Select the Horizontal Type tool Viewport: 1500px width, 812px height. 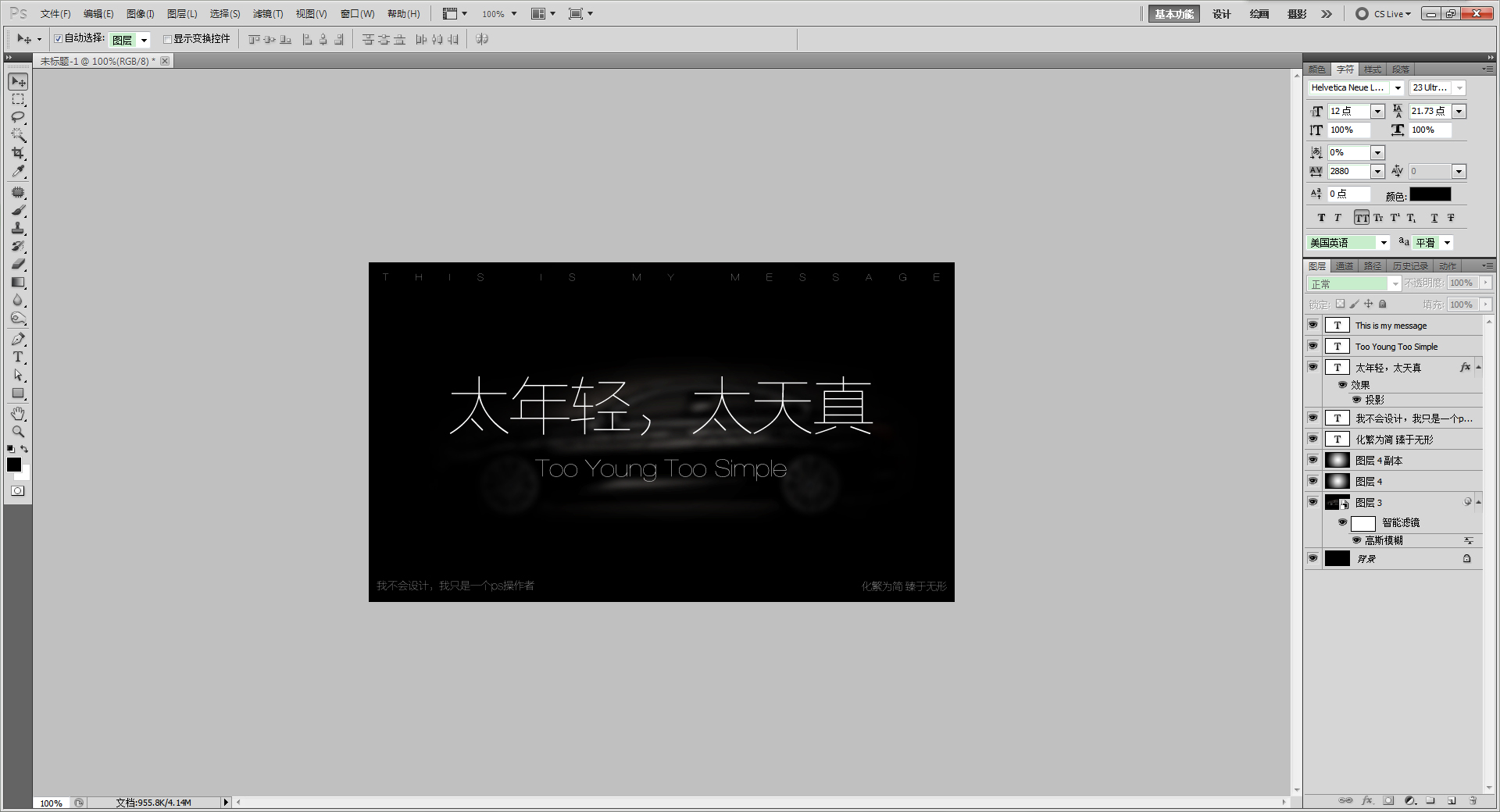point(17,357)
